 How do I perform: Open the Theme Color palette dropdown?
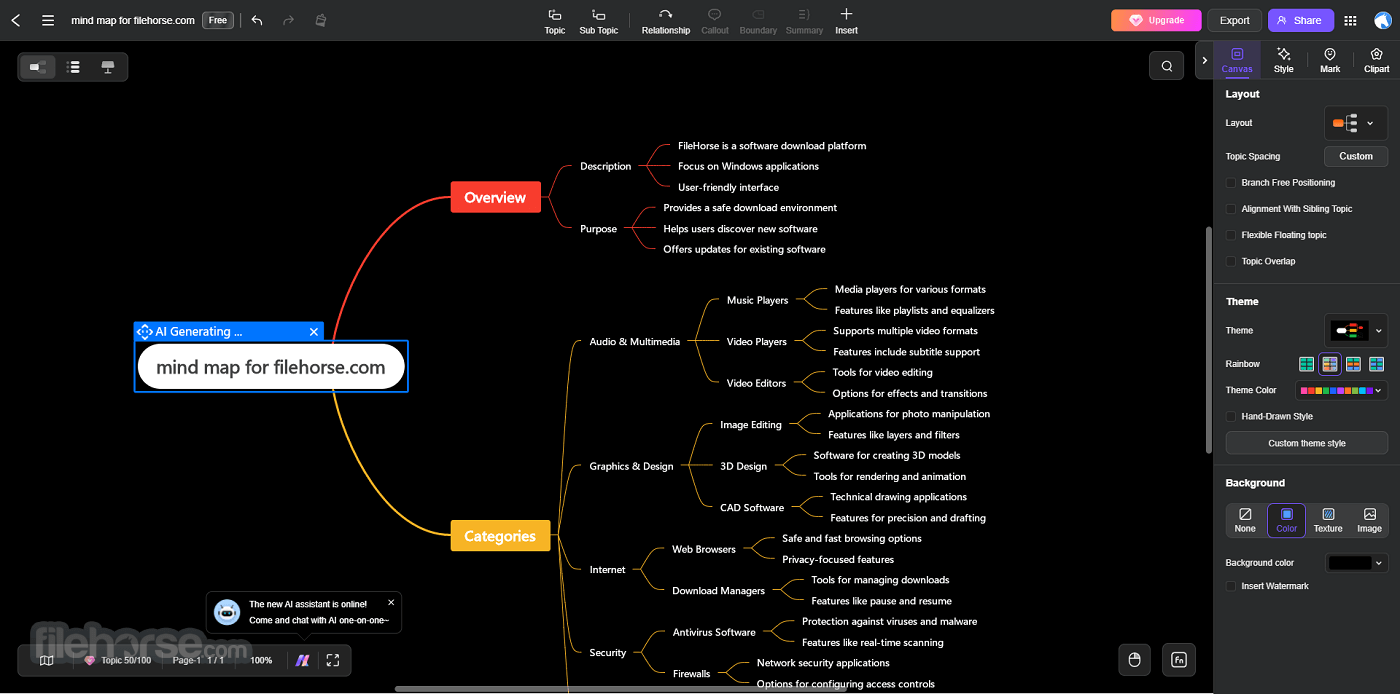click(1341, 390)
